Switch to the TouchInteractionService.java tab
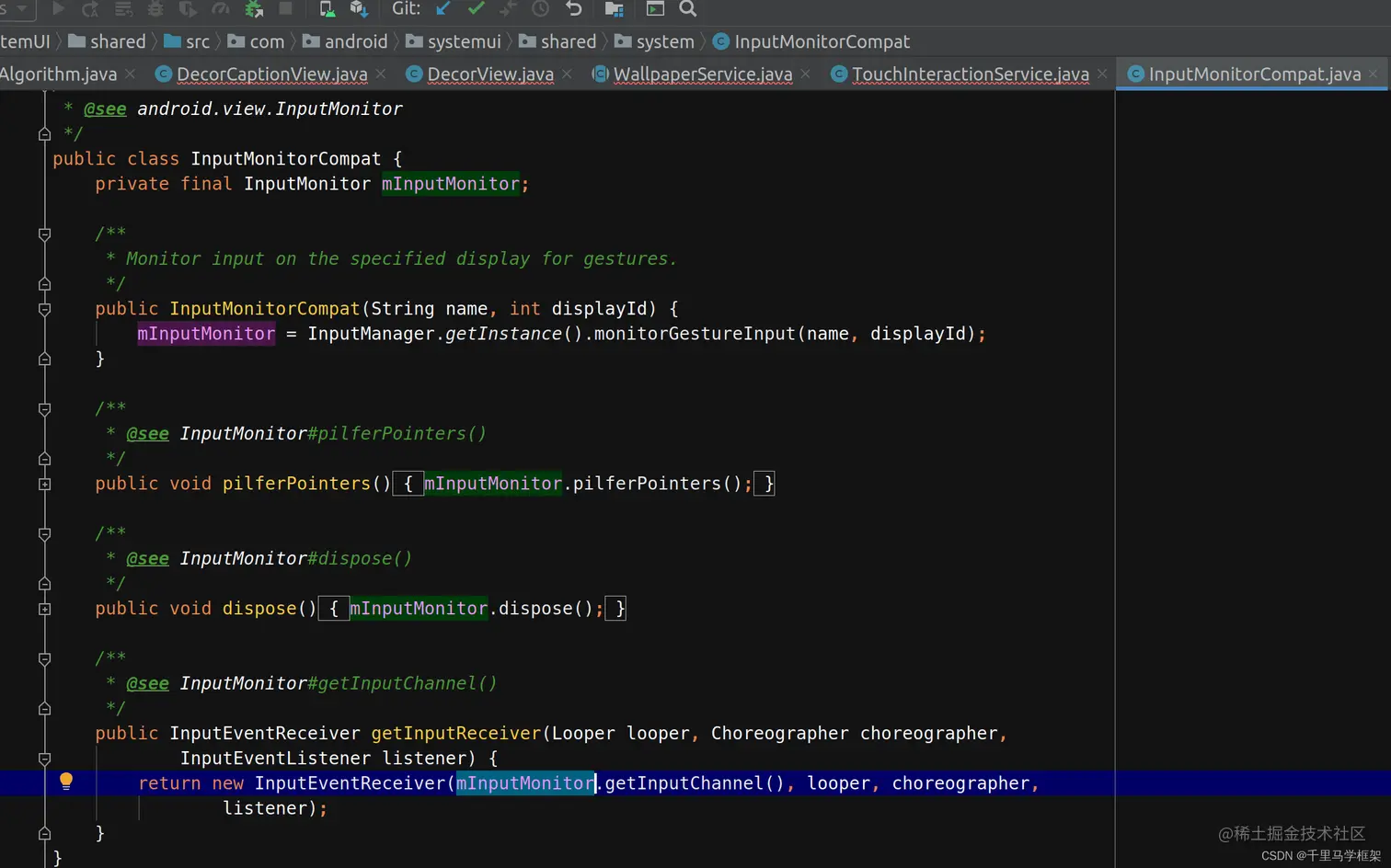 [971, 74]
